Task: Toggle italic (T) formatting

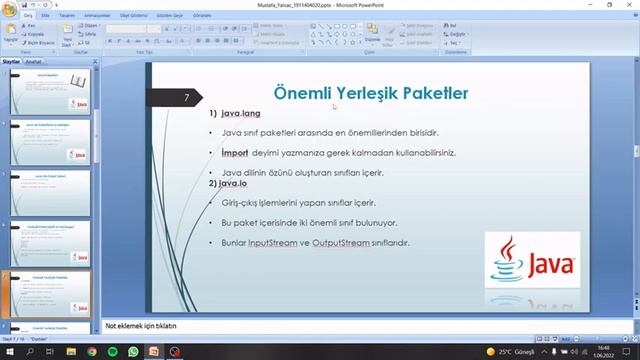Action: pos(119,41)
